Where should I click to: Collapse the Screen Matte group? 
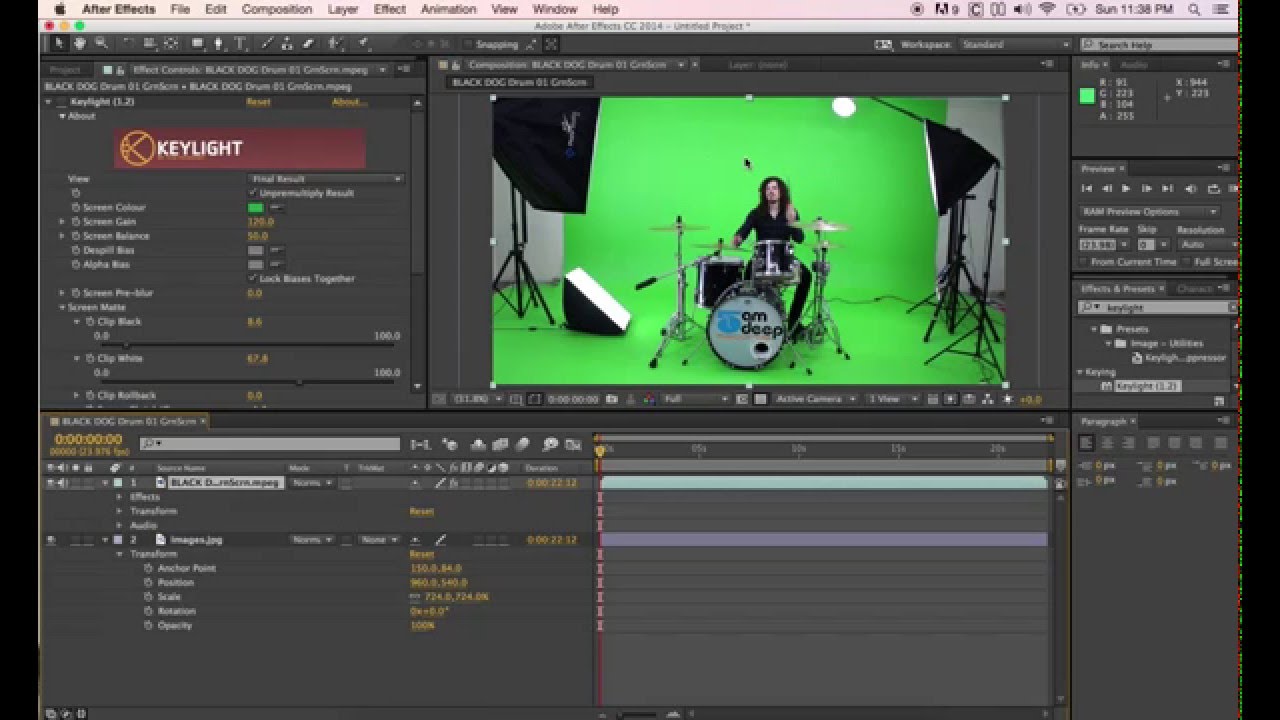coord(62,307)
